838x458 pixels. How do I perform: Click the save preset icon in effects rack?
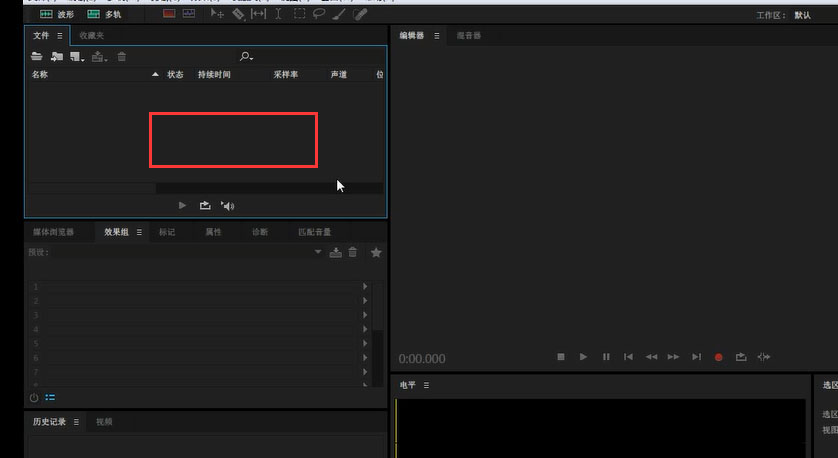(336, 253)
